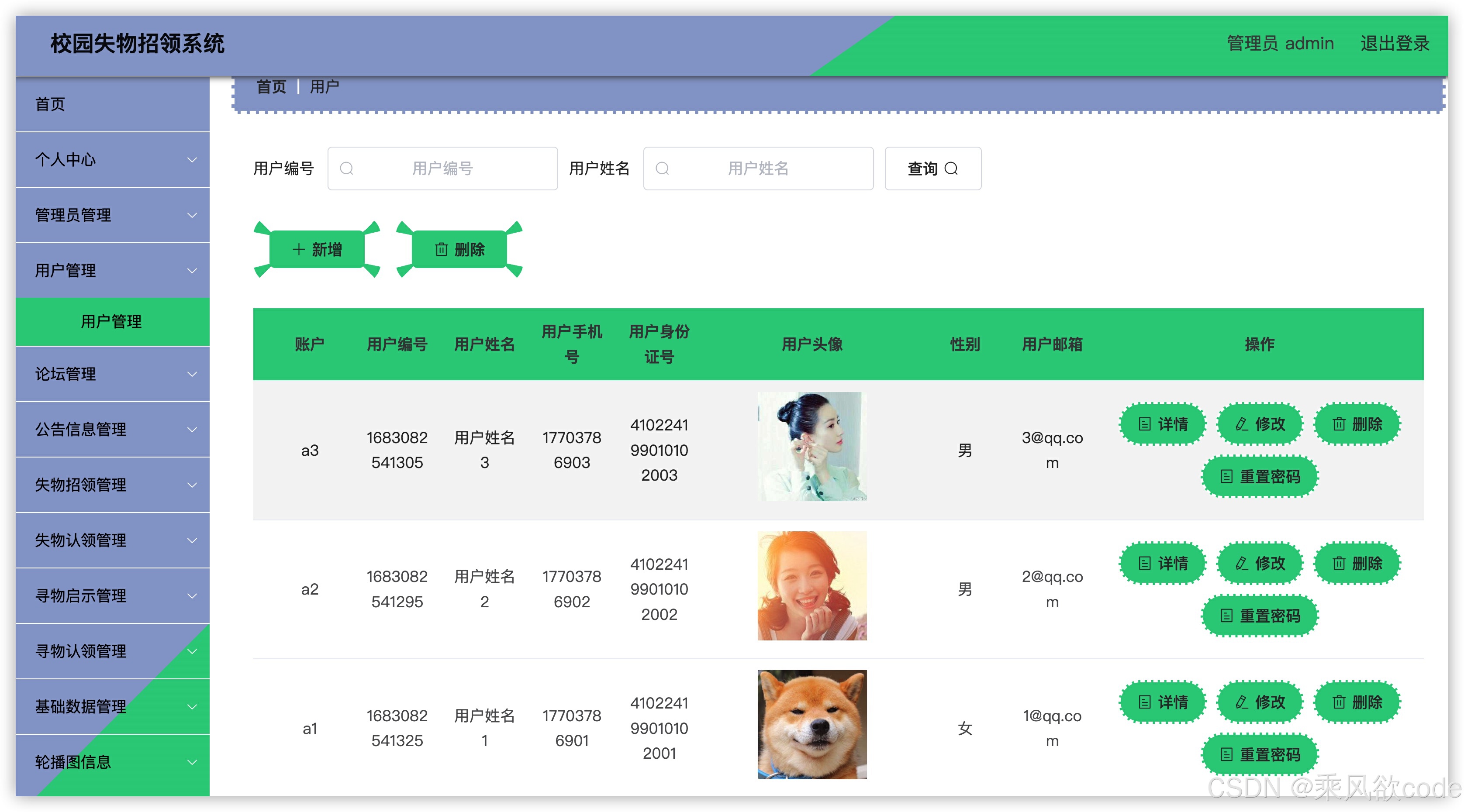1464x812 pixels.
Task: Select the pencil 修改 icon for user a2
Action: click(1241, 564)
